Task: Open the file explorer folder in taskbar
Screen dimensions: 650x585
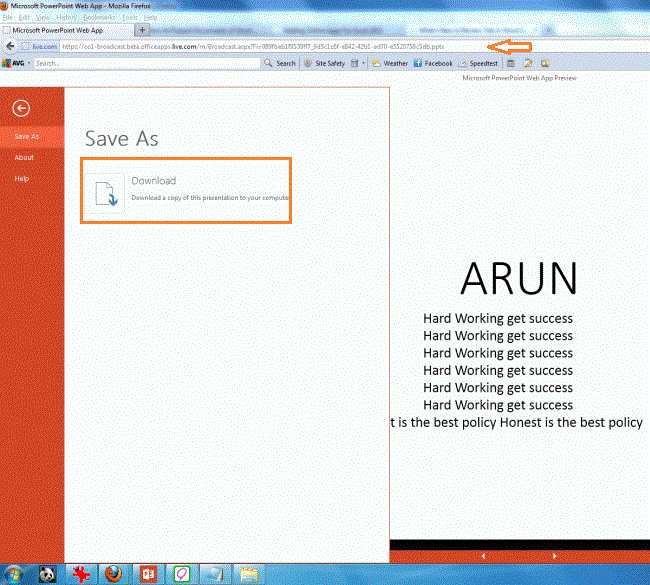Action: click(249, 574)
